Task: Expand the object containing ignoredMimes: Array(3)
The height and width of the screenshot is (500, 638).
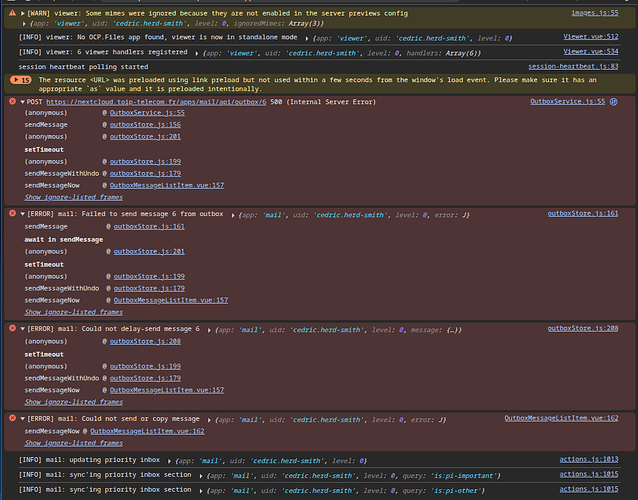Action: [24, 24]
